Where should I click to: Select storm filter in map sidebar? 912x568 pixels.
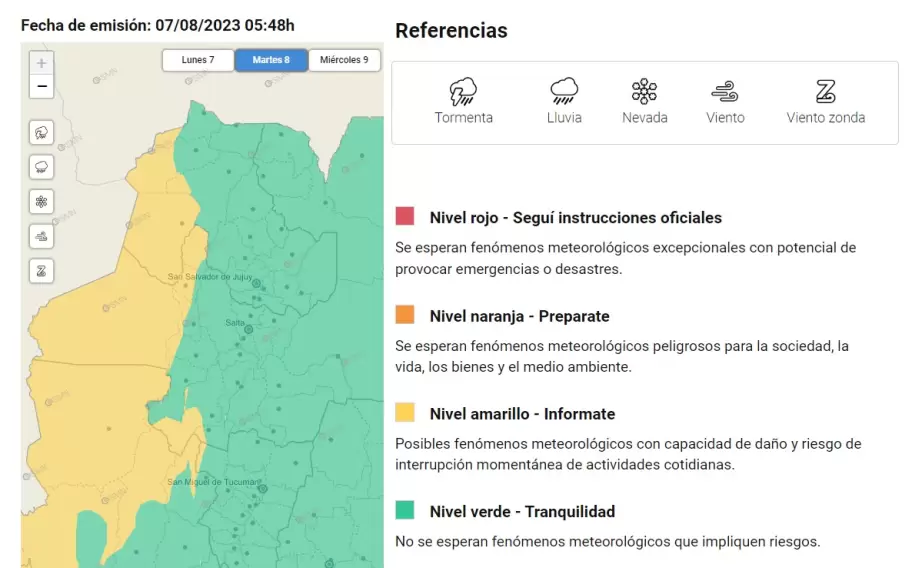coord(41,133)
